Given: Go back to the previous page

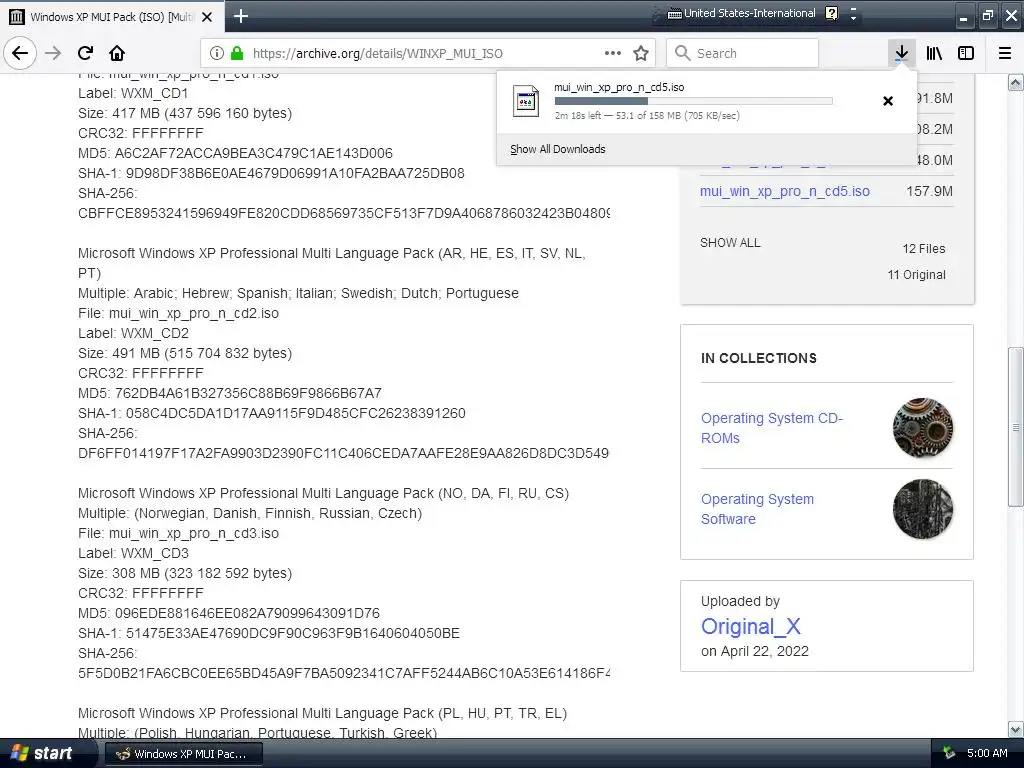Looking at the screenshot, I should tap(20, 53).
